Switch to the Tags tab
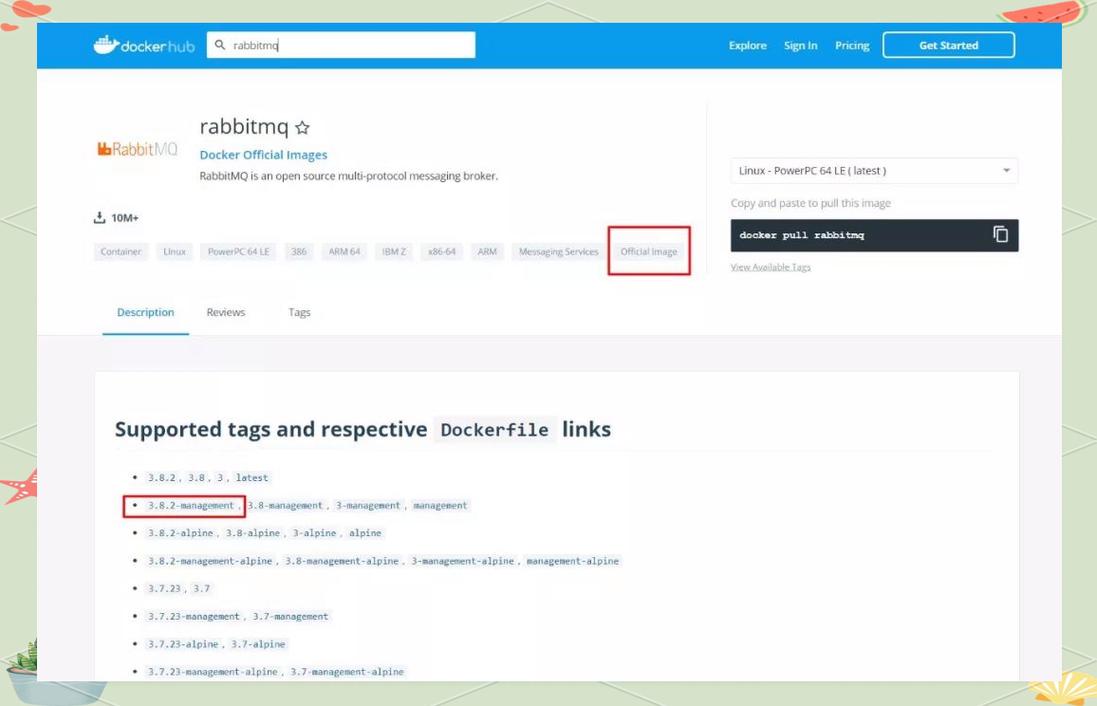The image size is (1097, 706). (299, 312)
